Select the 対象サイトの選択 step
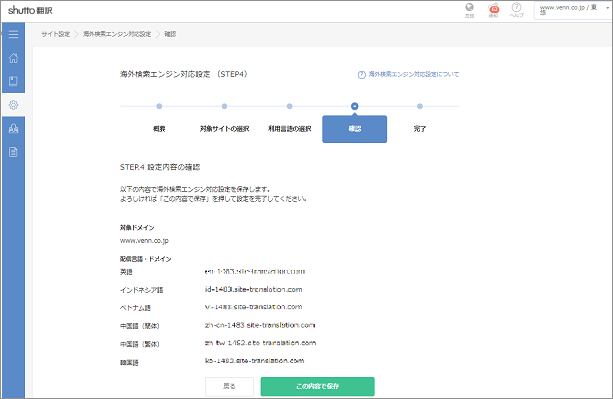This screenshot has height=399, width=613. [224, 129]
